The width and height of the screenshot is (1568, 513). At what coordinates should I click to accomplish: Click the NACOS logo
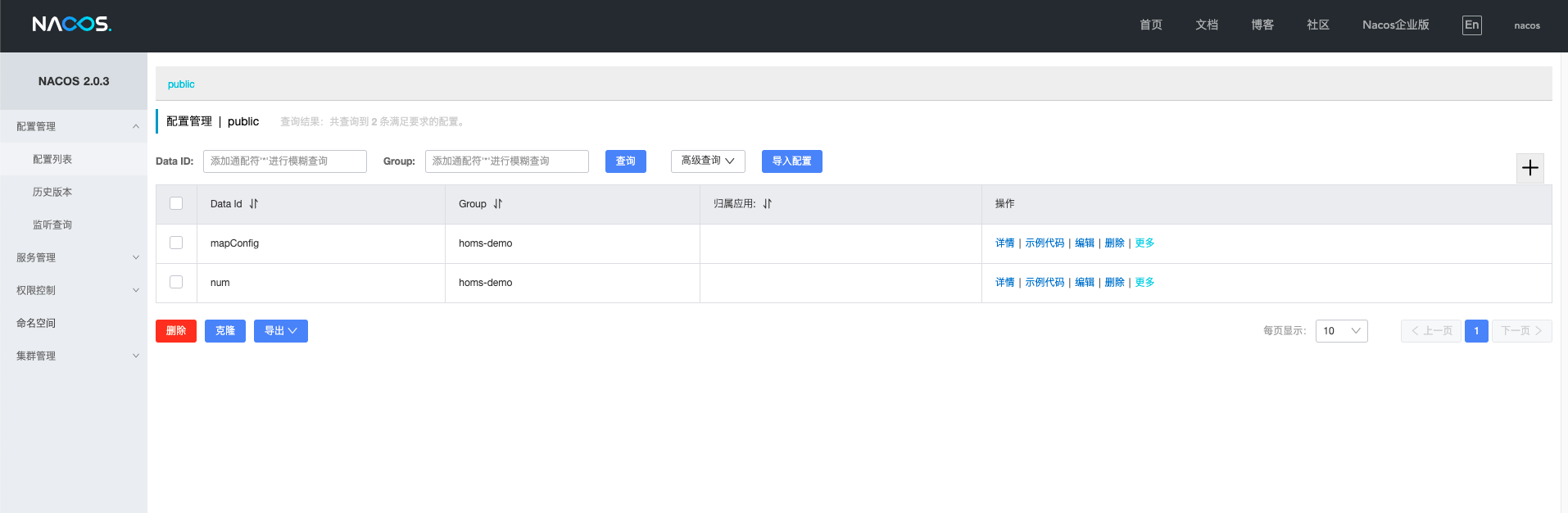(71, 25)
